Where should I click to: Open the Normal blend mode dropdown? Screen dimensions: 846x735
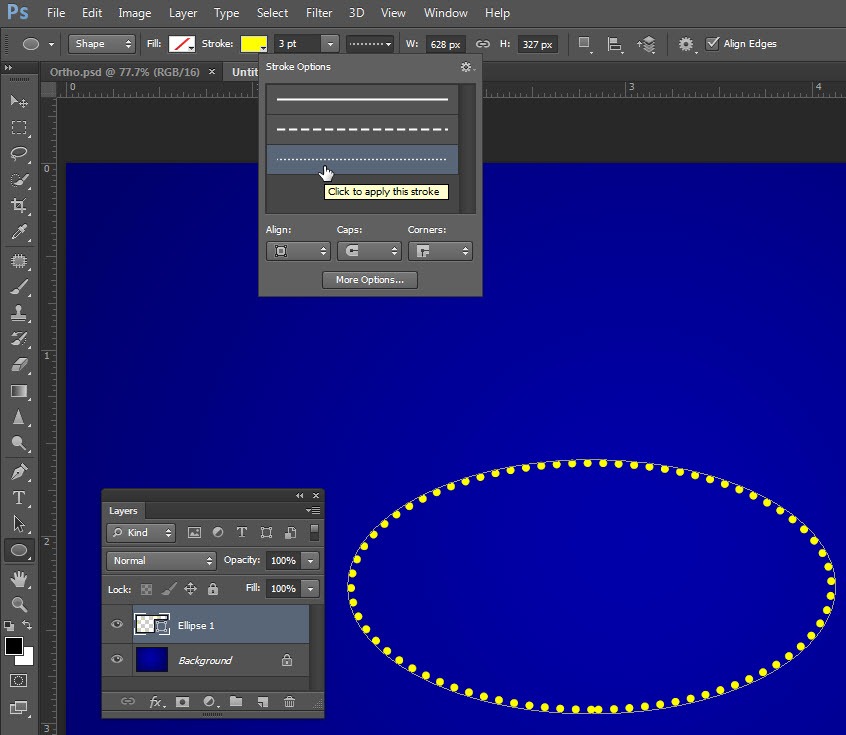161,561
